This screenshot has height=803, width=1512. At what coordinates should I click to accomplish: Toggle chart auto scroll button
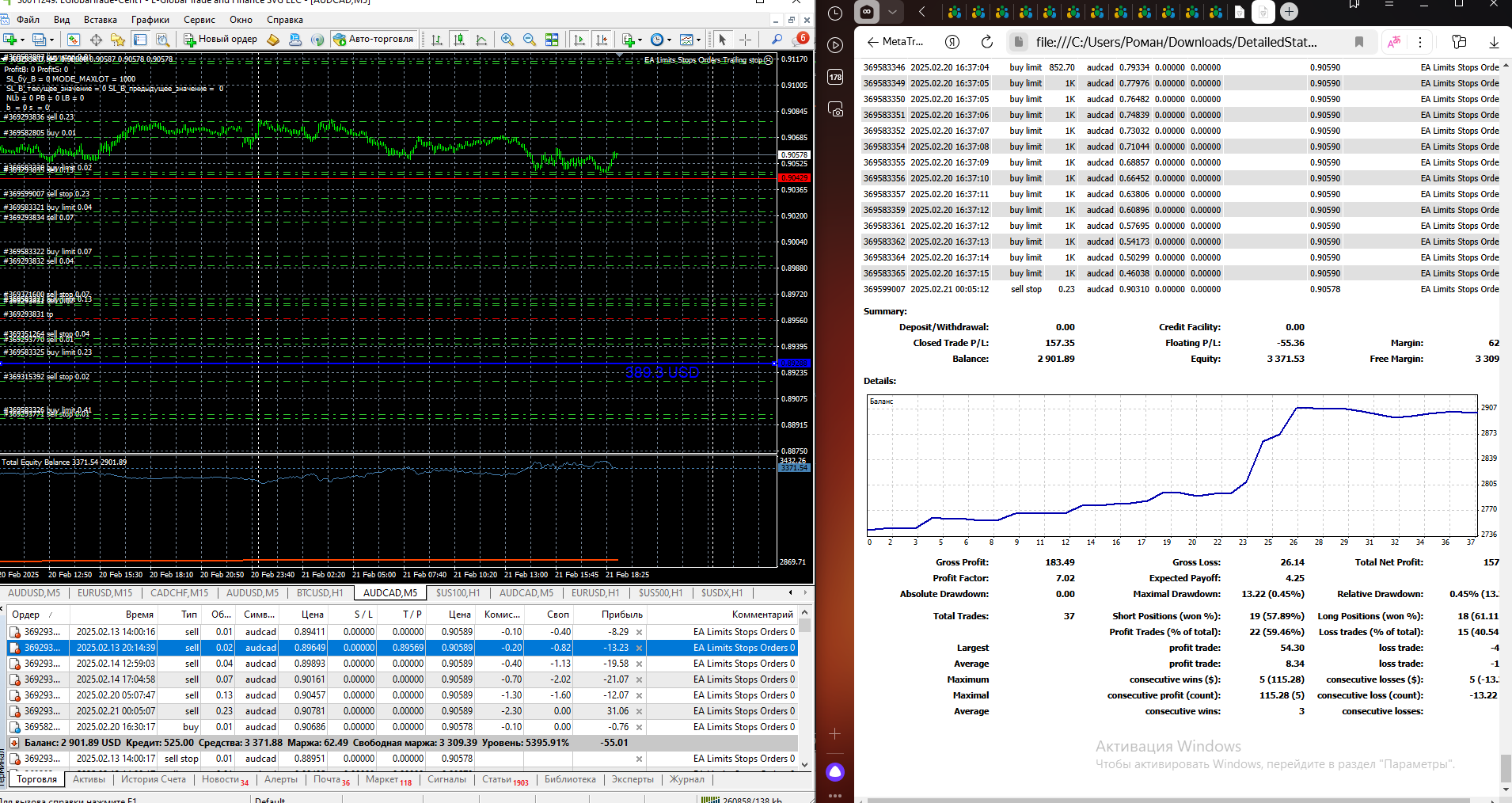pos(579,40)
